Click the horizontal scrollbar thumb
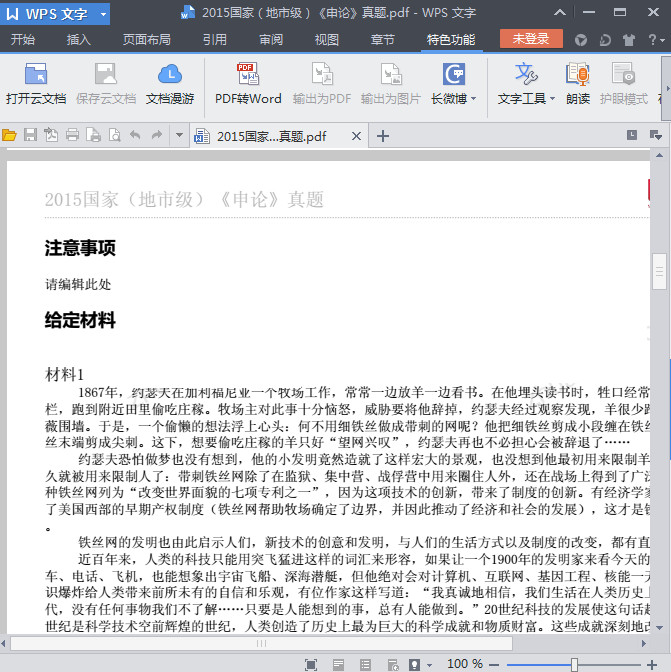Screen dimensions: 671x672 point(261,643)
